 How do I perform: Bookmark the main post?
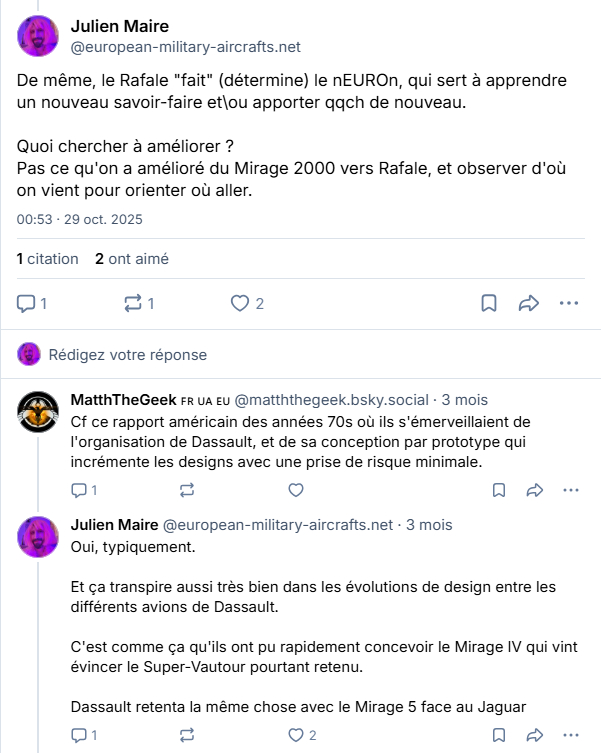[489, 303]
